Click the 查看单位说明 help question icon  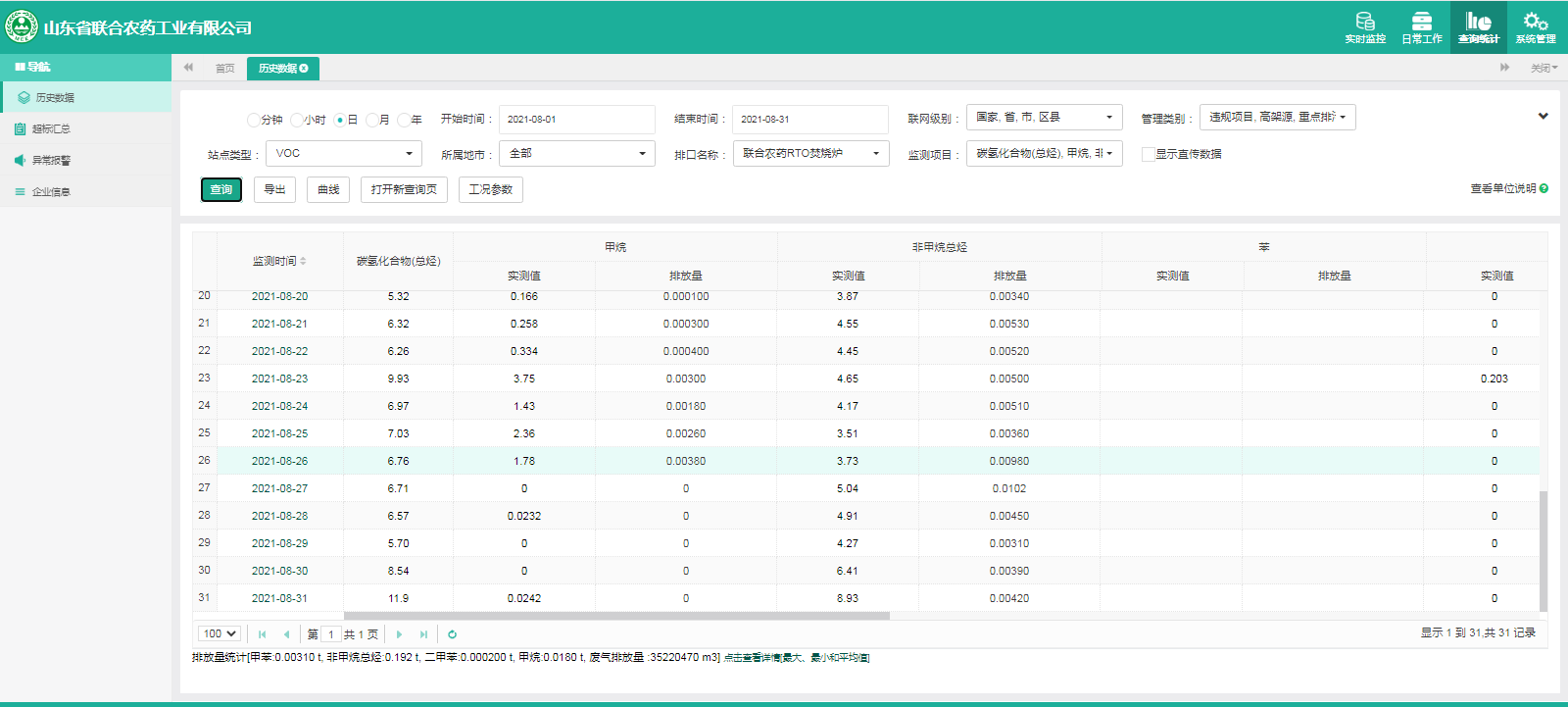1543,188
